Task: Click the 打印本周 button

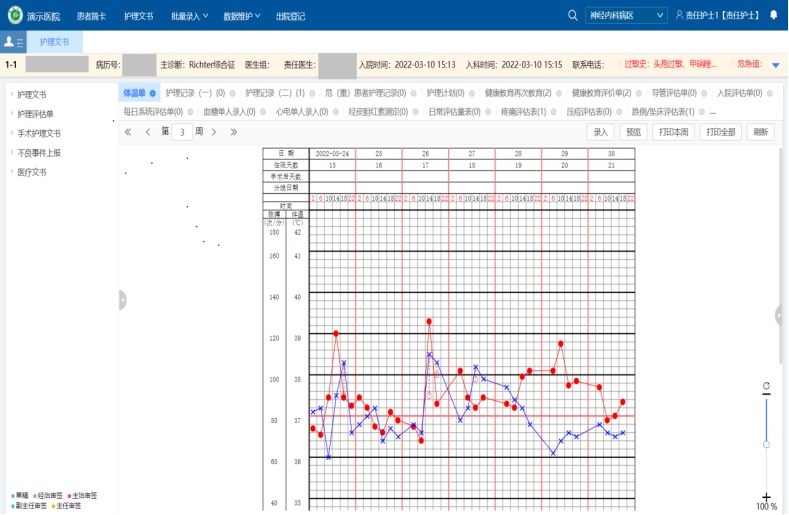Action: 673,132
